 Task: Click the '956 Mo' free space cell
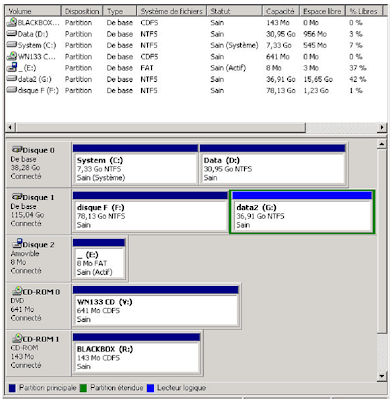point(315,34)
